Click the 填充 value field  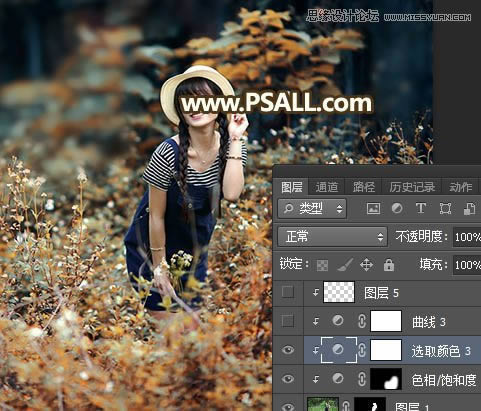[x=467, y=265]
